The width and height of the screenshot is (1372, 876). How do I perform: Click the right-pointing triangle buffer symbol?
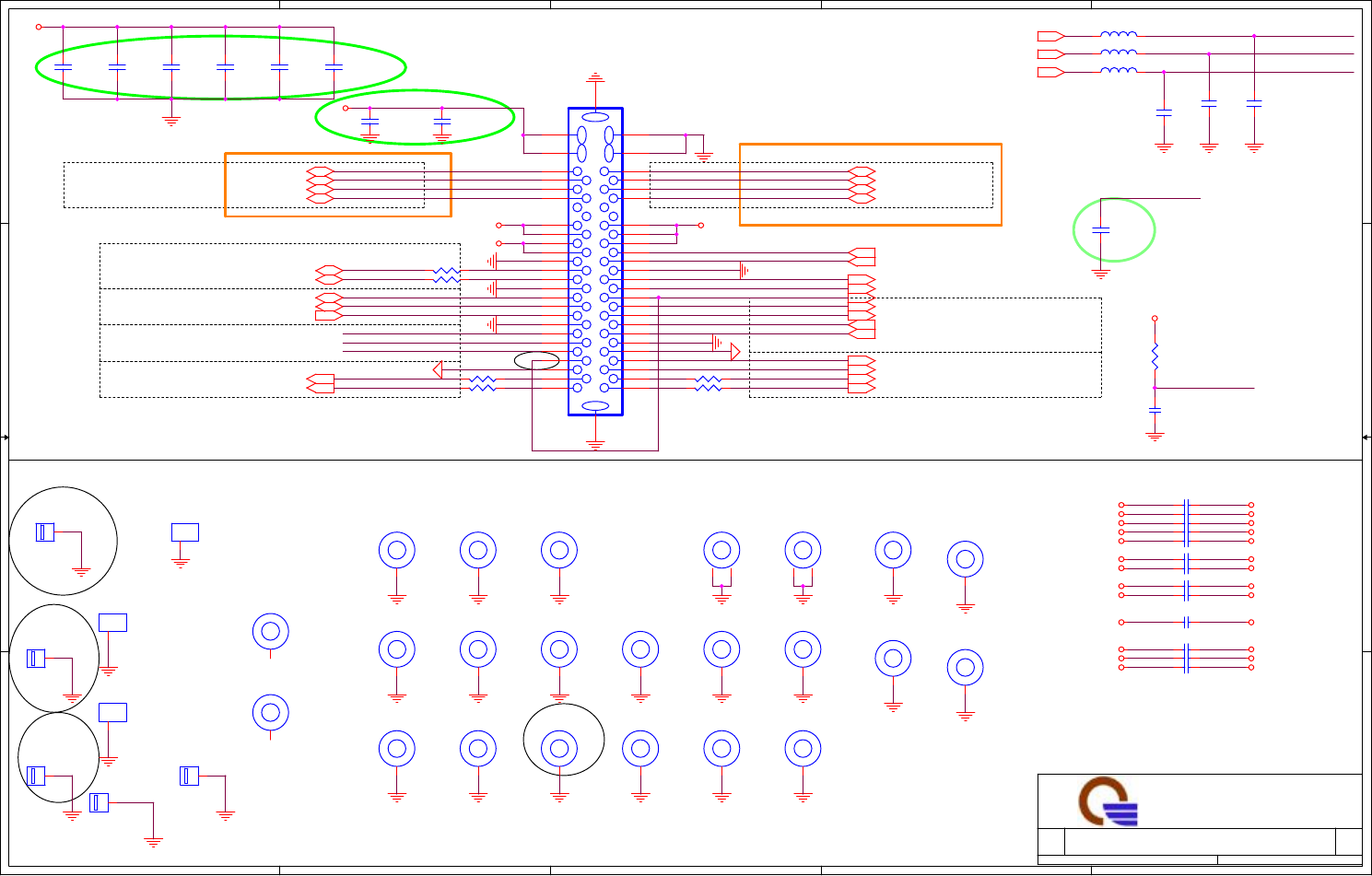tap(735, 351)
